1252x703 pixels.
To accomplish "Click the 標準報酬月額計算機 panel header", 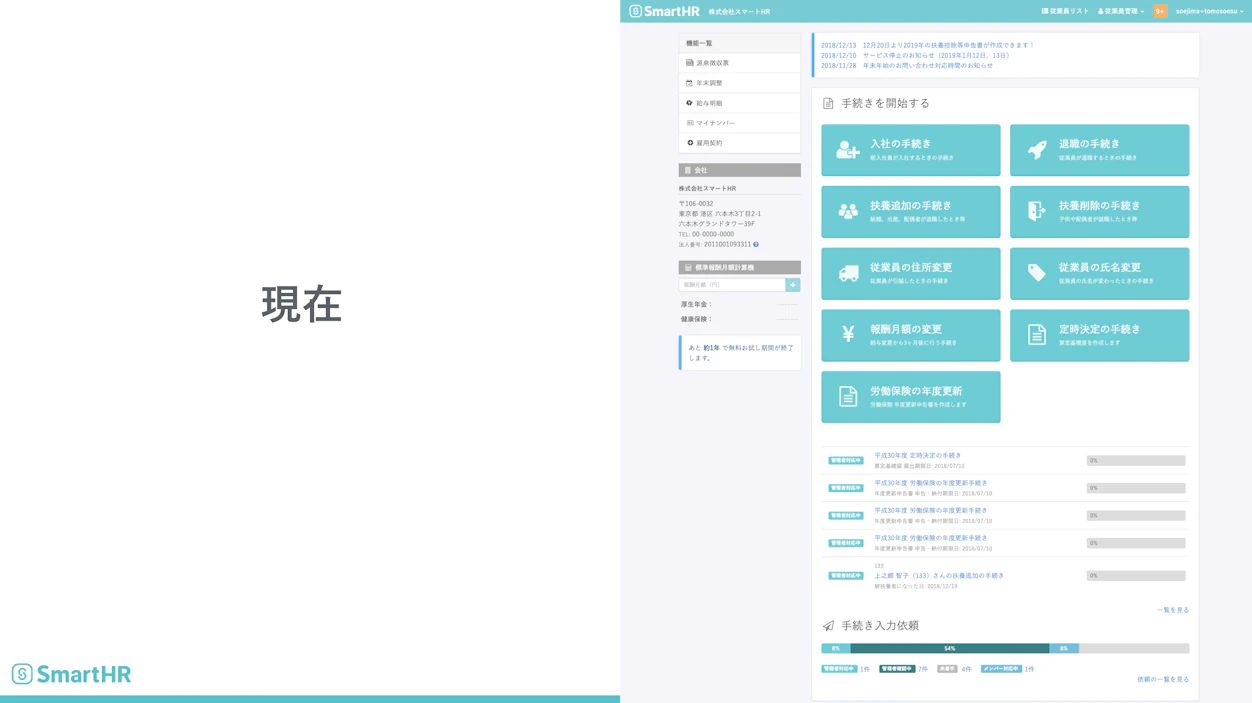I will (739, 268).
